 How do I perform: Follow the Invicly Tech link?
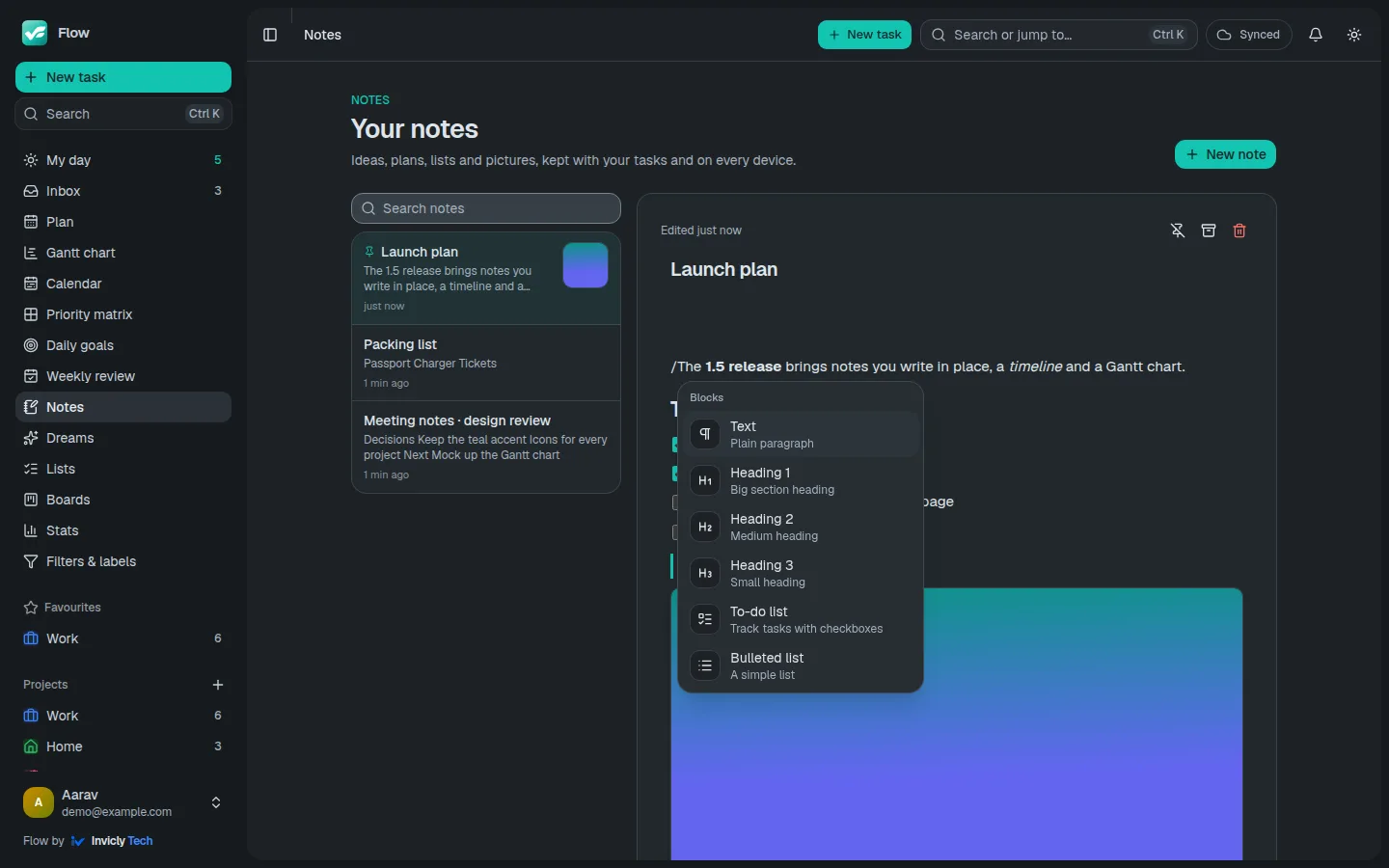click(112, 841)
